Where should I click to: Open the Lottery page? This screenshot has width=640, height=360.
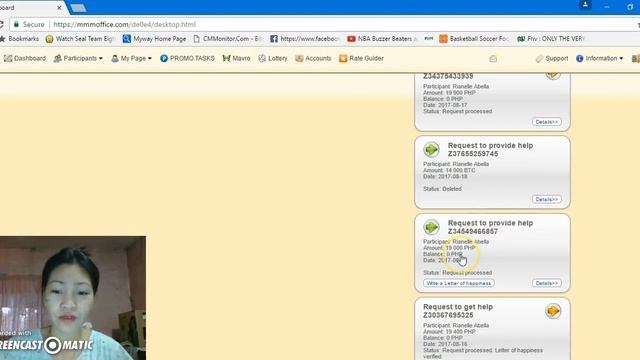[273, 58]
